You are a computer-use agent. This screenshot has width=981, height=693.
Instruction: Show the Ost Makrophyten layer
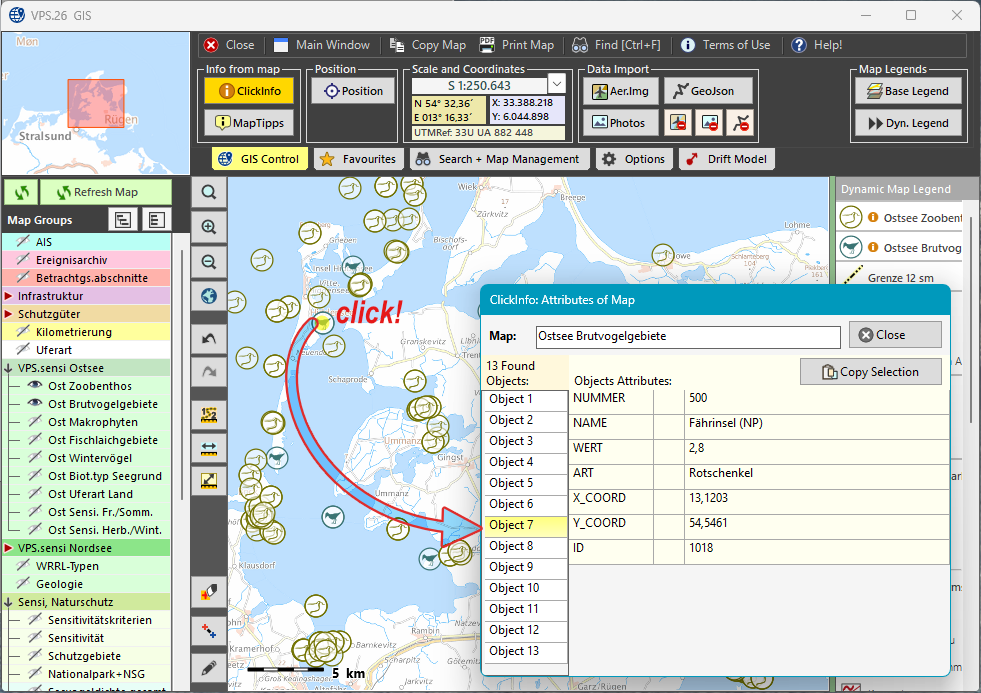coord(35,422)
